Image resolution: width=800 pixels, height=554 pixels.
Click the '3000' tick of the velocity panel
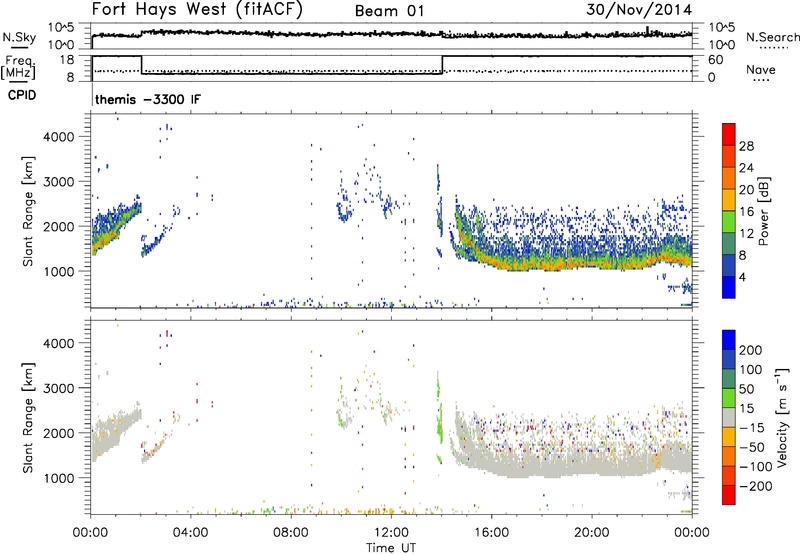59,388
